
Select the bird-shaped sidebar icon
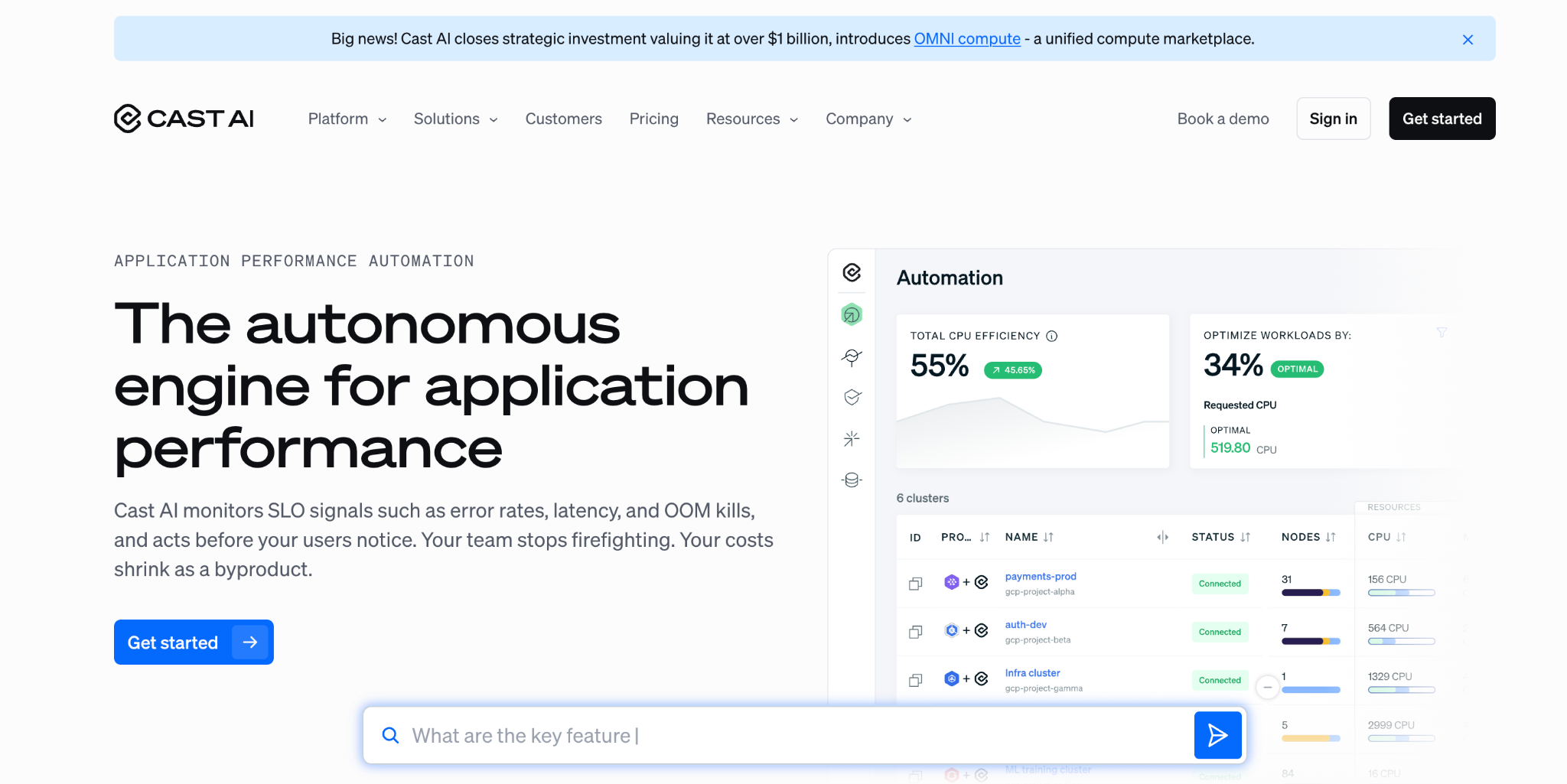[x=852, y=356]
